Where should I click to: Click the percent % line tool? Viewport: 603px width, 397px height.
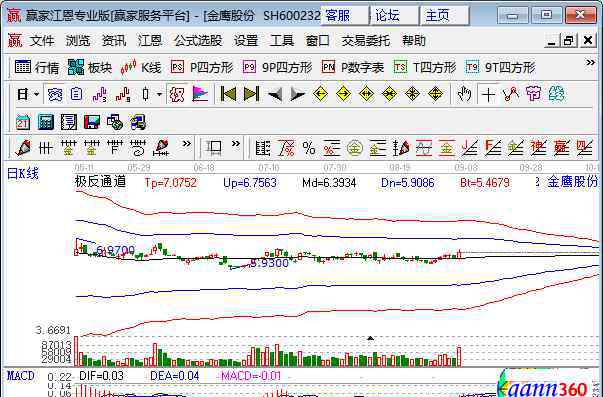click(309, 148)
